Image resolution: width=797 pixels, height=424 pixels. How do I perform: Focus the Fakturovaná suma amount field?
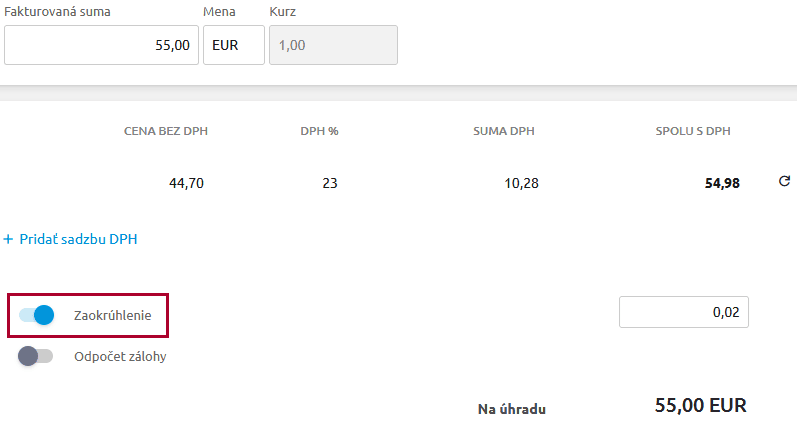102,45
